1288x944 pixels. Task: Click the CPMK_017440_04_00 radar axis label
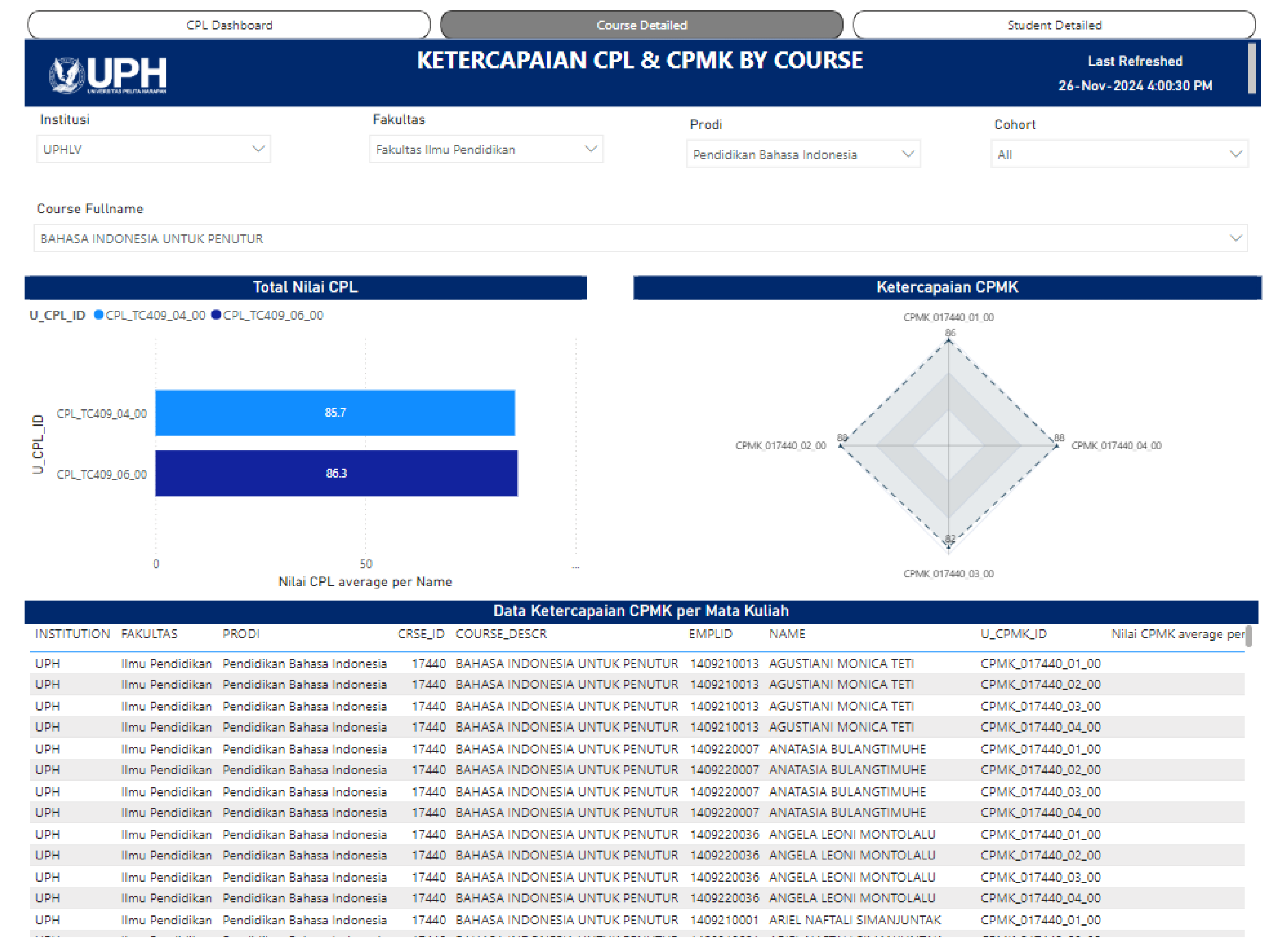pos(1116,445)
